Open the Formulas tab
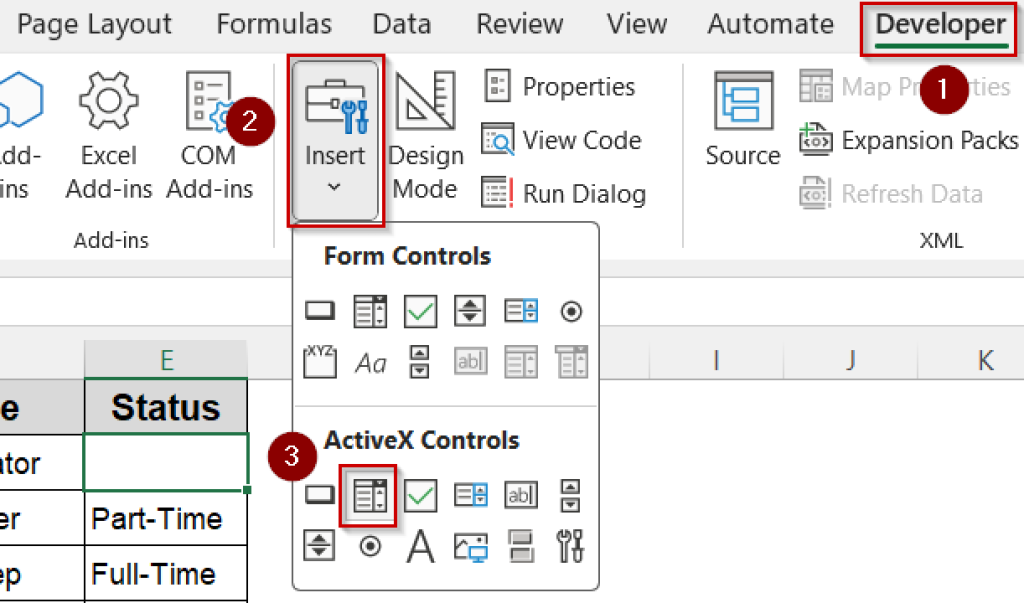Image resolution: width=1024 pixels, height=603 pixels. (x=273, y=23)
